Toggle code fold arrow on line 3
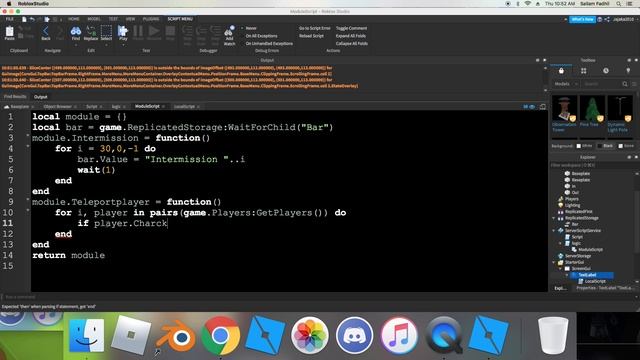Screen dimensions: 640x360 [28, 135]
